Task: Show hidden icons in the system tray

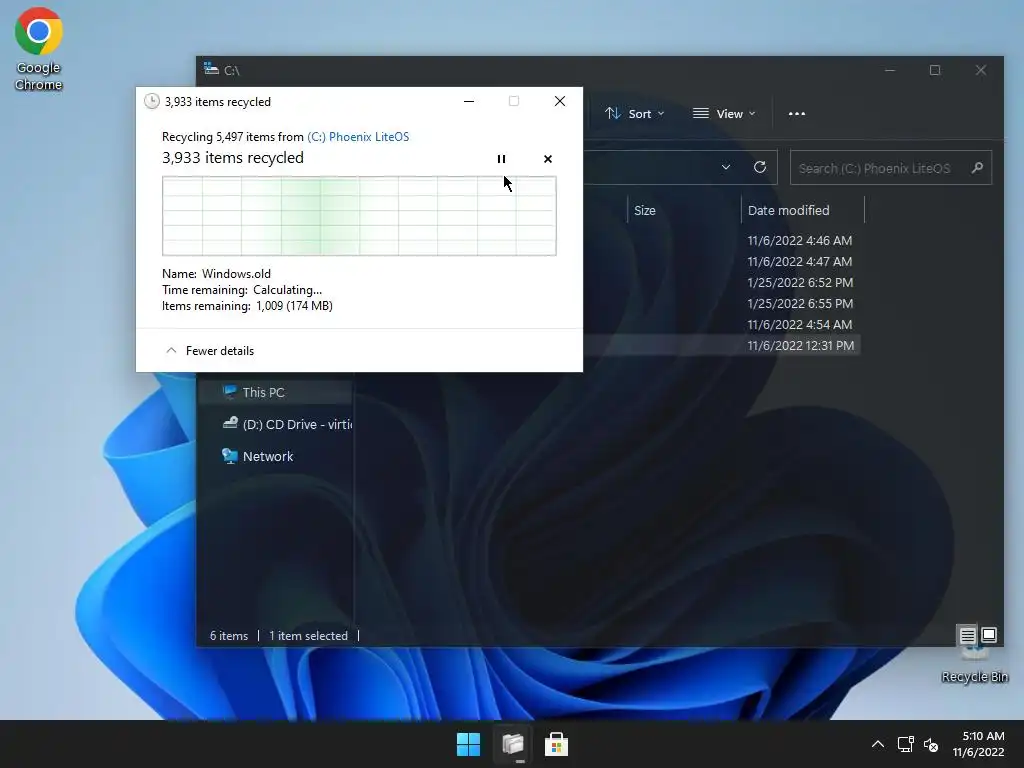Action: pos(878,744)
